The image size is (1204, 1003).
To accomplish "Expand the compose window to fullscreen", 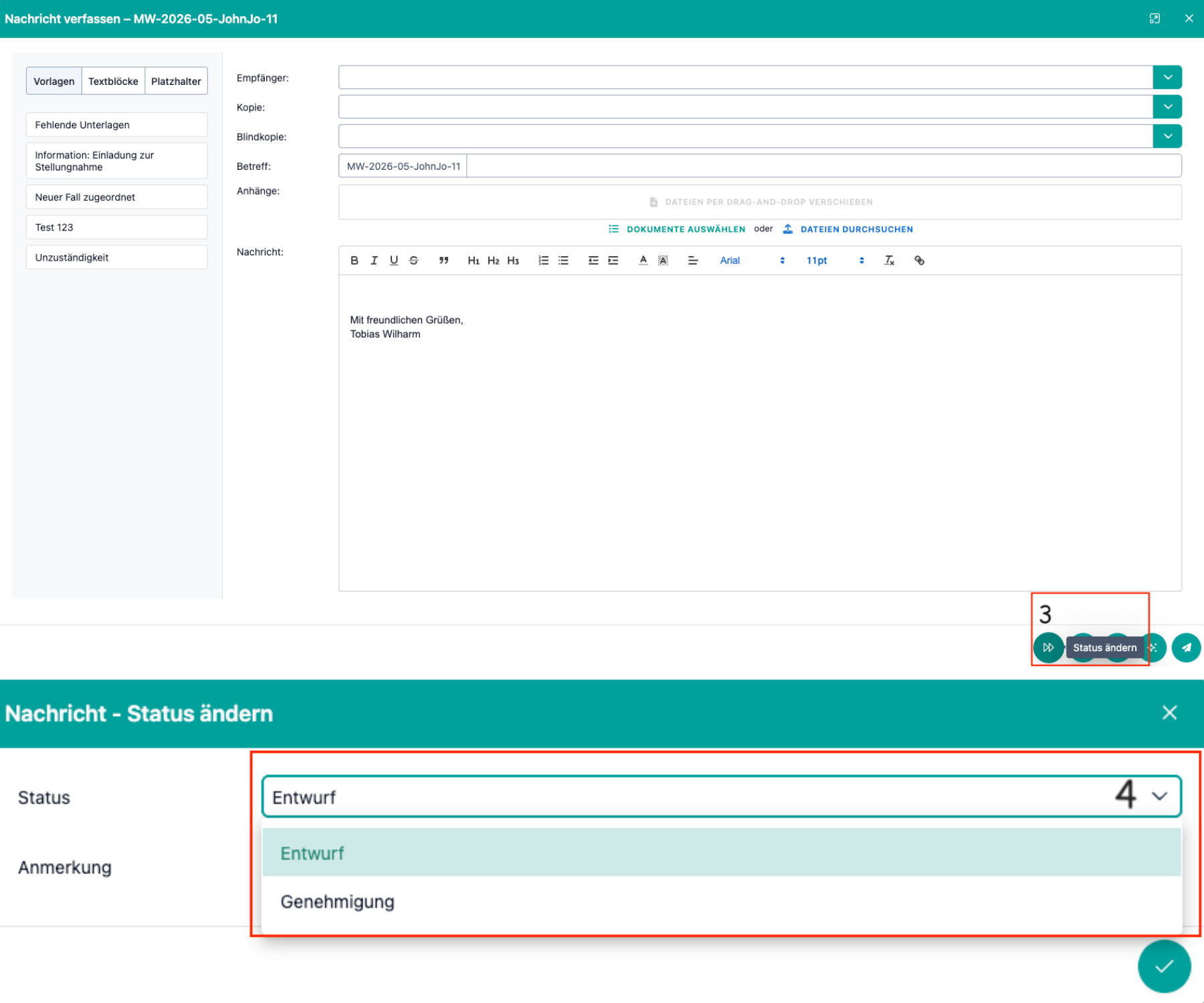I will point(1155,19).
